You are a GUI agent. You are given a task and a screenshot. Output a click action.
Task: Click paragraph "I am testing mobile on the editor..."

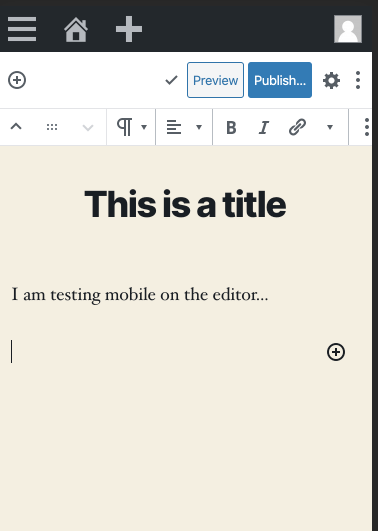[140, 294]
